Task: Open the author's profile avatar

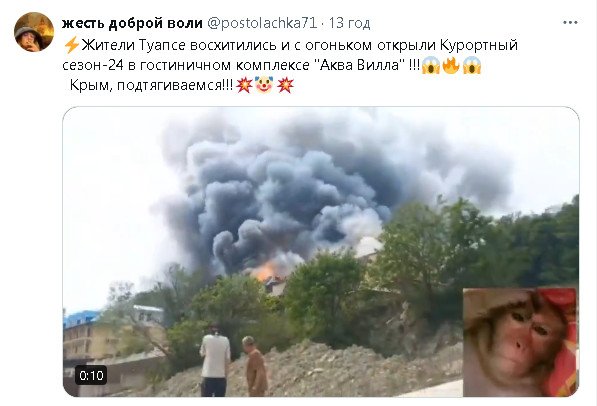Action: [34, 32]
